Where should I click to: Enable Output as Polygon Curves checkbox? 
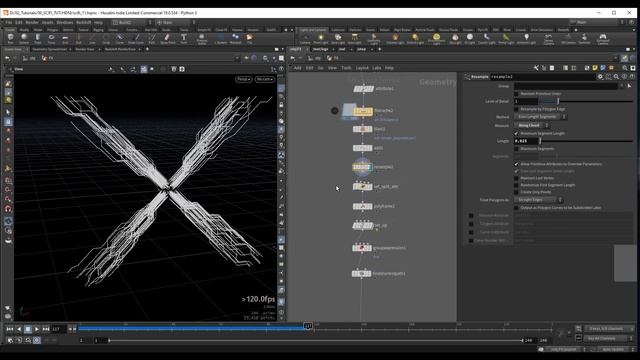(x=516, y=208)
